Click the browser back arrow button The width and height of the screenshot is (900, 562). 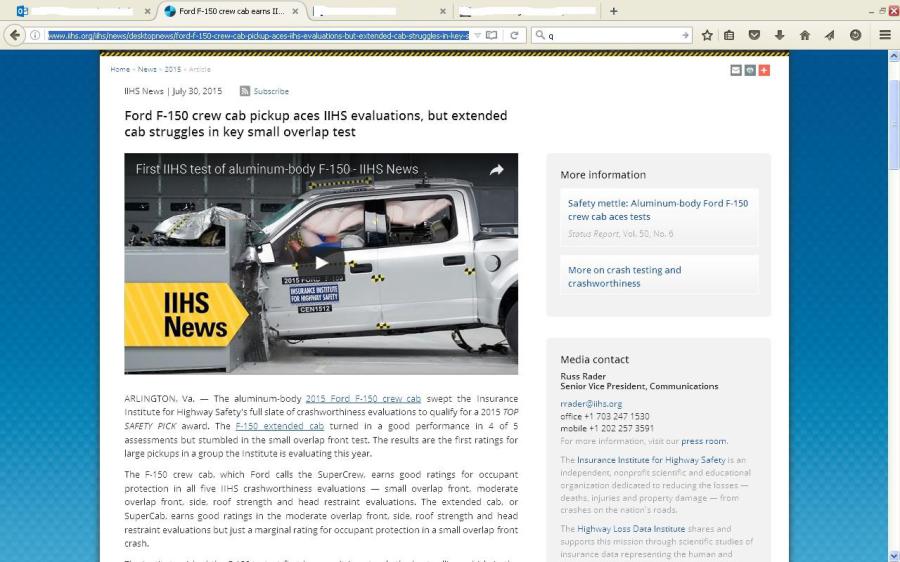click(x=14, y=35)
